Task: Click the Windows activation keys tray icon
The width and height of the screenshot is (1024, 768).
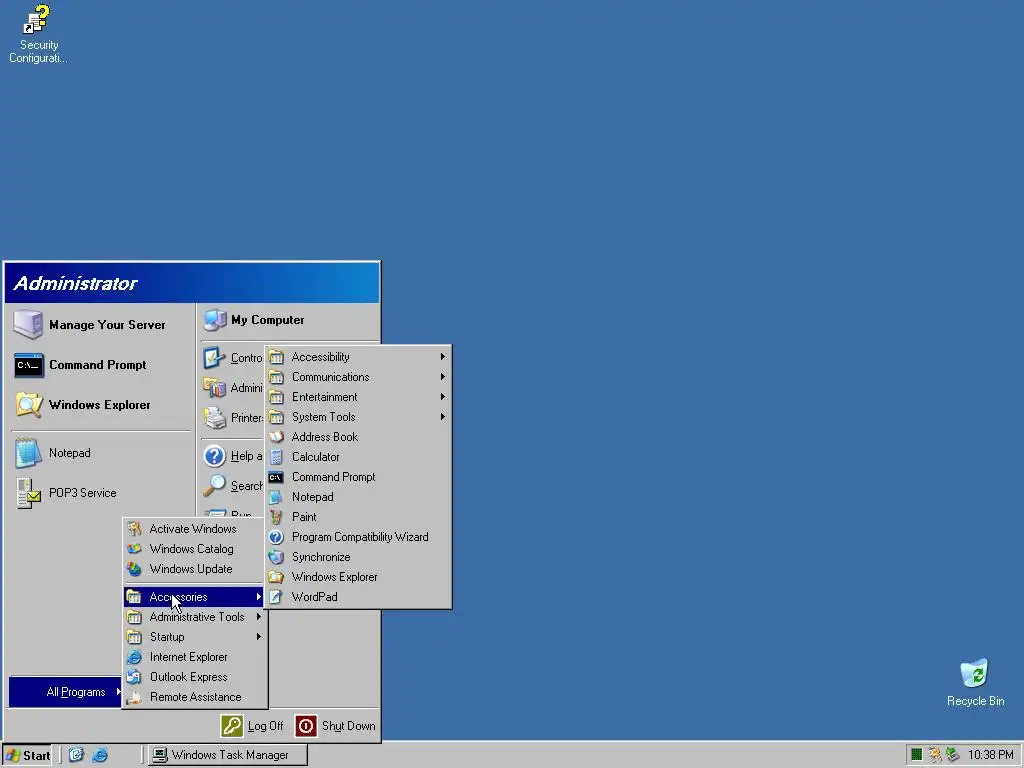Action: tap(935, 755)
